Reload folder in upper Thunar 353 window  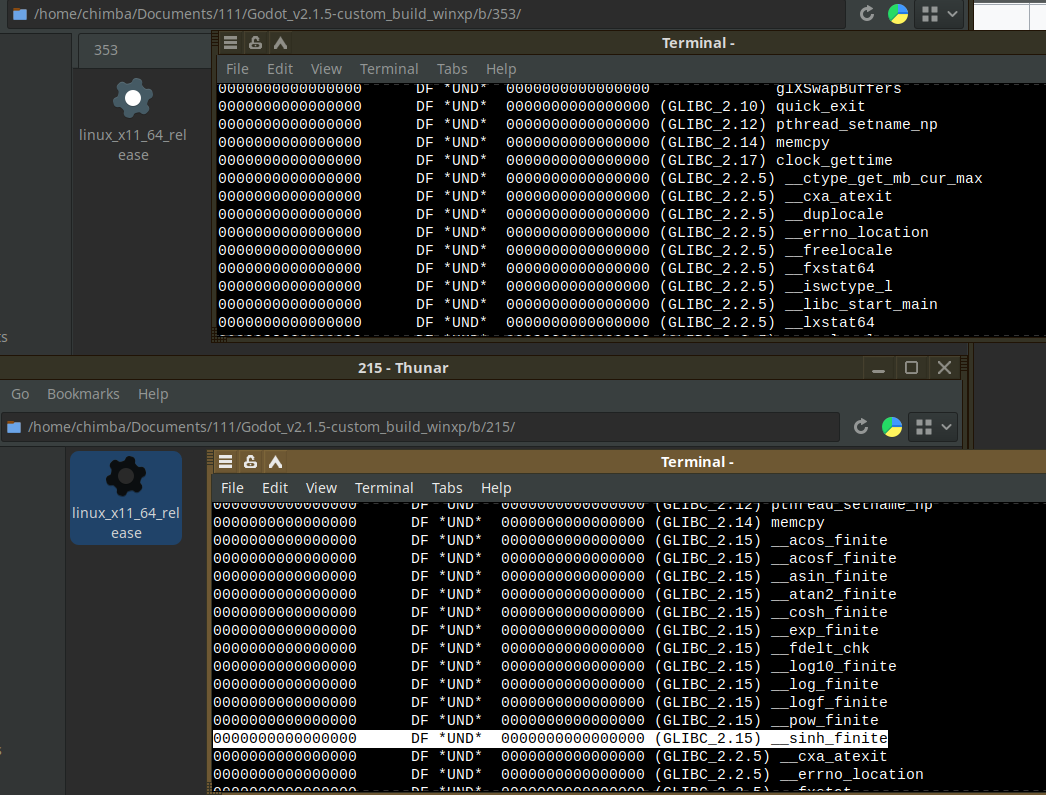coord(867,13)
